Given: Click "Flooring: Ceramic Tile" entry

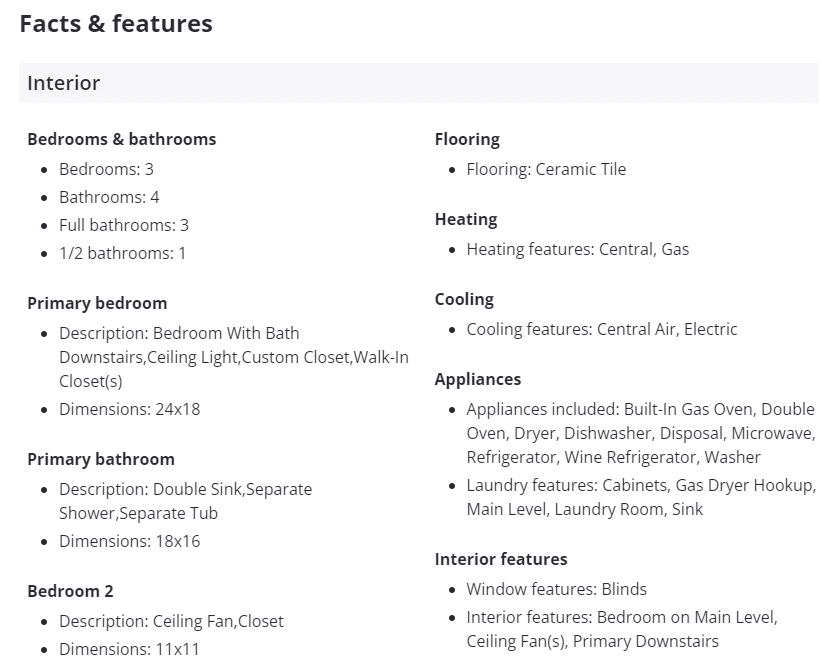Looking at the screenshot, I should (546, 169).
